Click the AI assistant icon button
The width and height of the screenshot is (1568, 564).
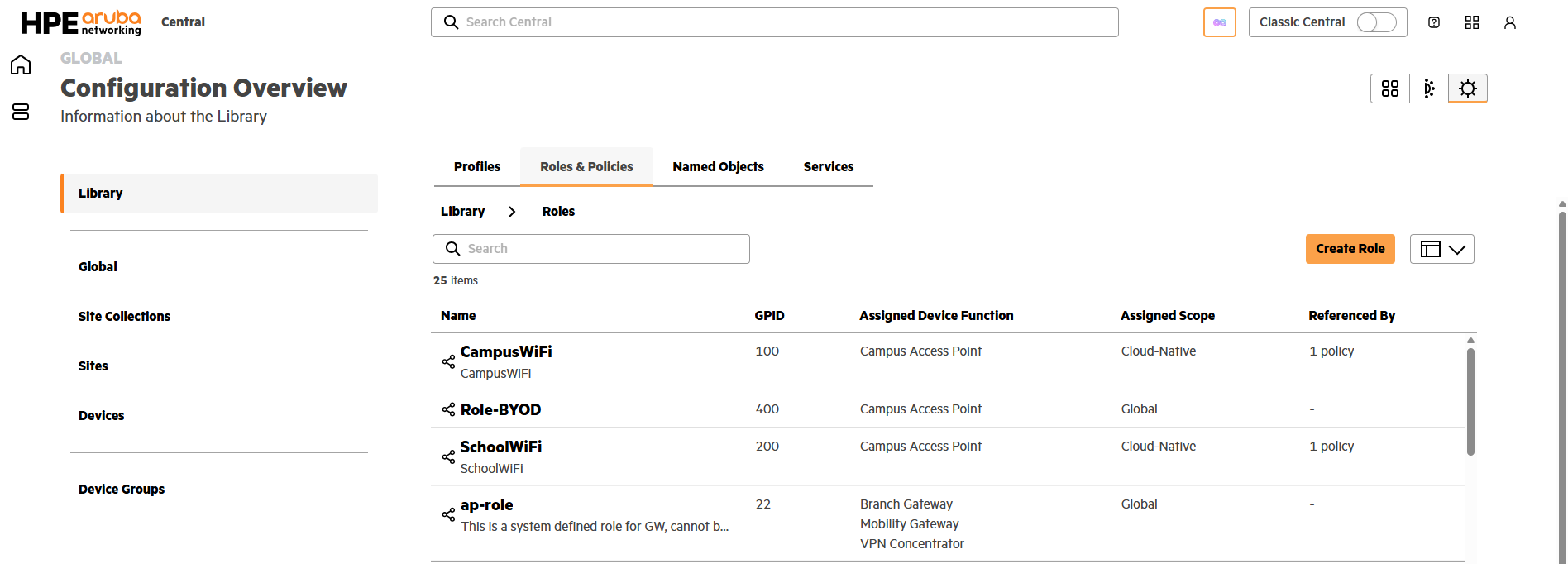pos(1219,22)
